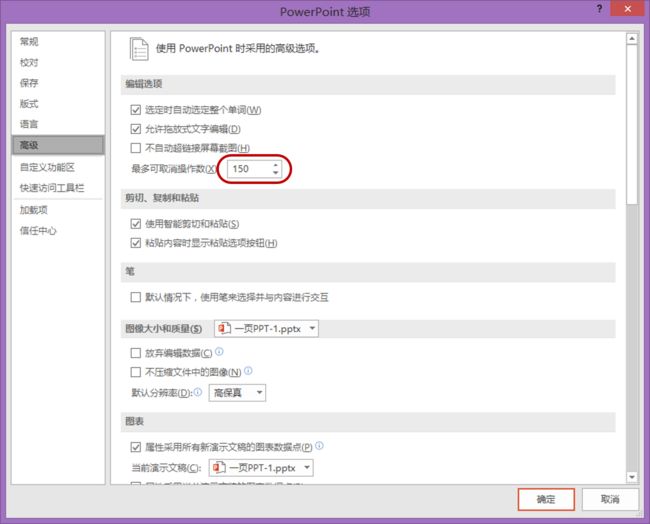The height and width of the screenshot is (524, 650).
Task: Open dialog help with the question mark
Action: pos(599,9)
